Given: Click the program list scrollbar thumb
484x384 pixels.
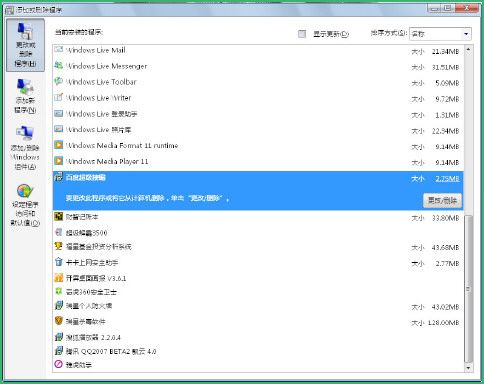Looking at the screenshot, I should [x=468, y=289].
